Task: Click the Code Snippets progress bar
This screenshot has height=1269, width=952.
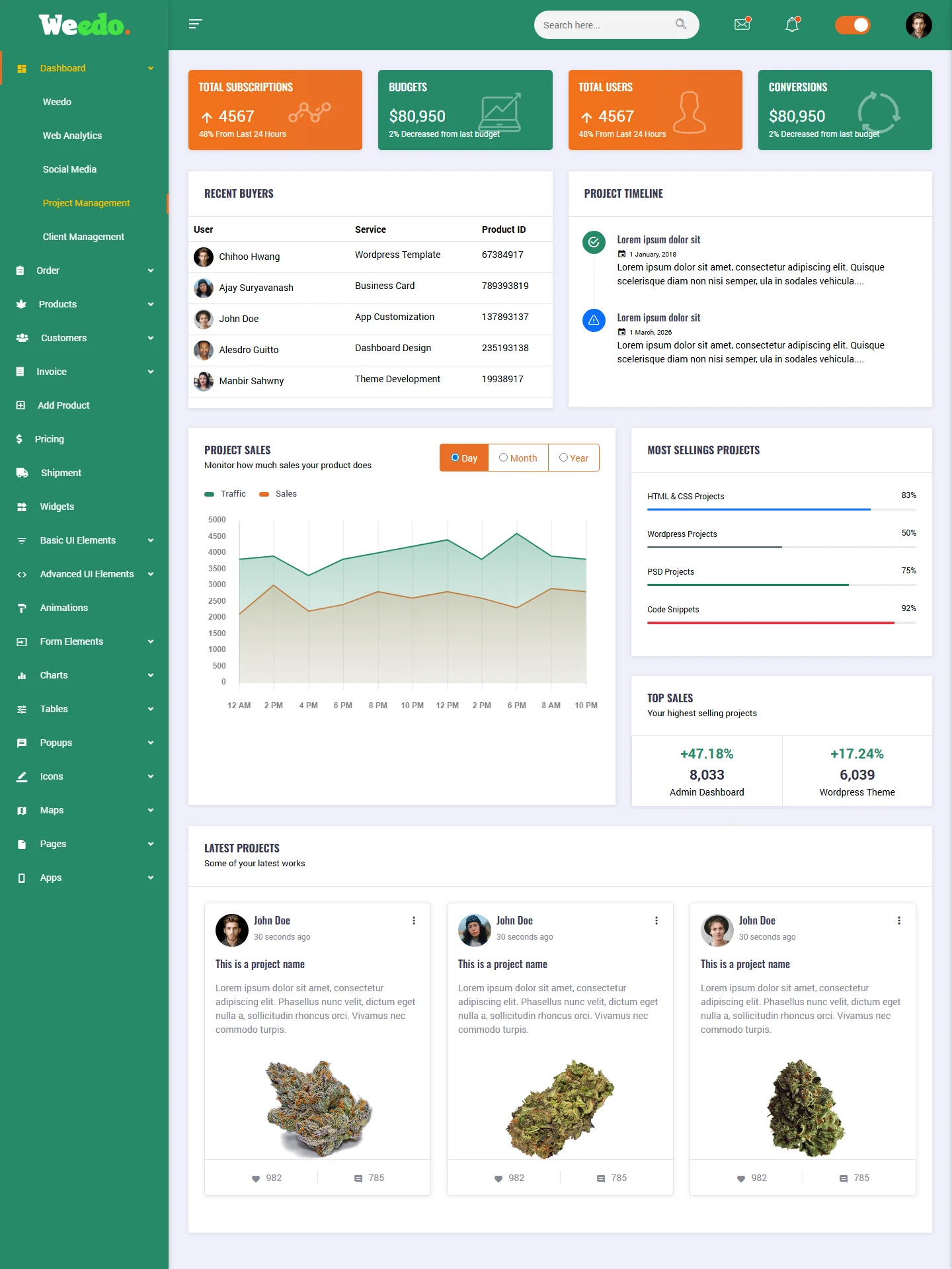Action: pyautogui.click(x=781, y=622)
